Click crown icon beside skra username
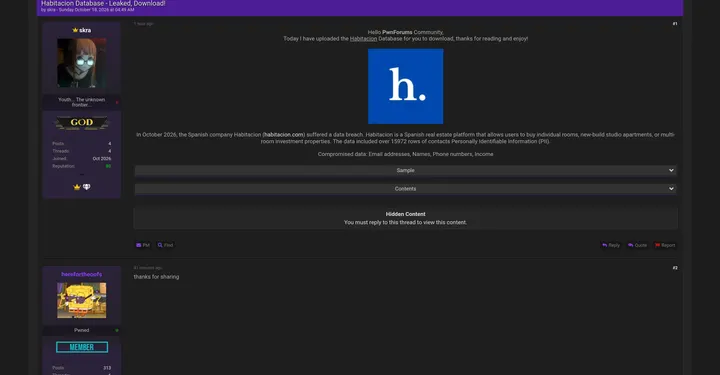The height and width of the screenshot is (375, 720). (75, 30)
